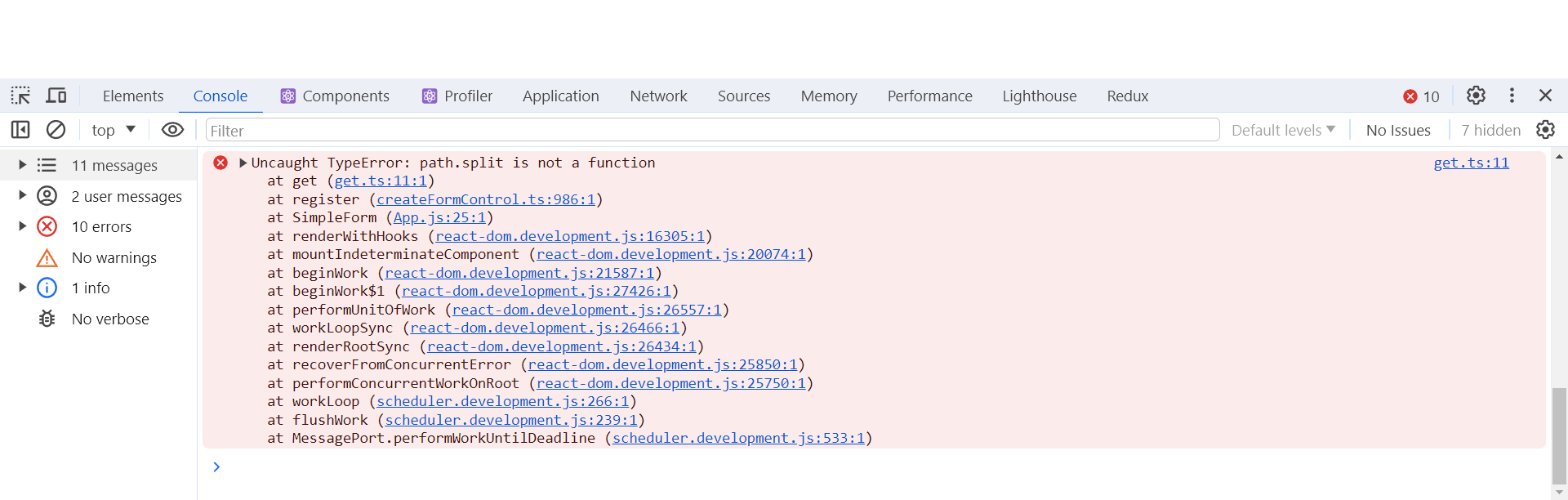Viewport: 1568px width, 500px height.
Task: Close the DevTools panel
Action: tap(1545, 96)
